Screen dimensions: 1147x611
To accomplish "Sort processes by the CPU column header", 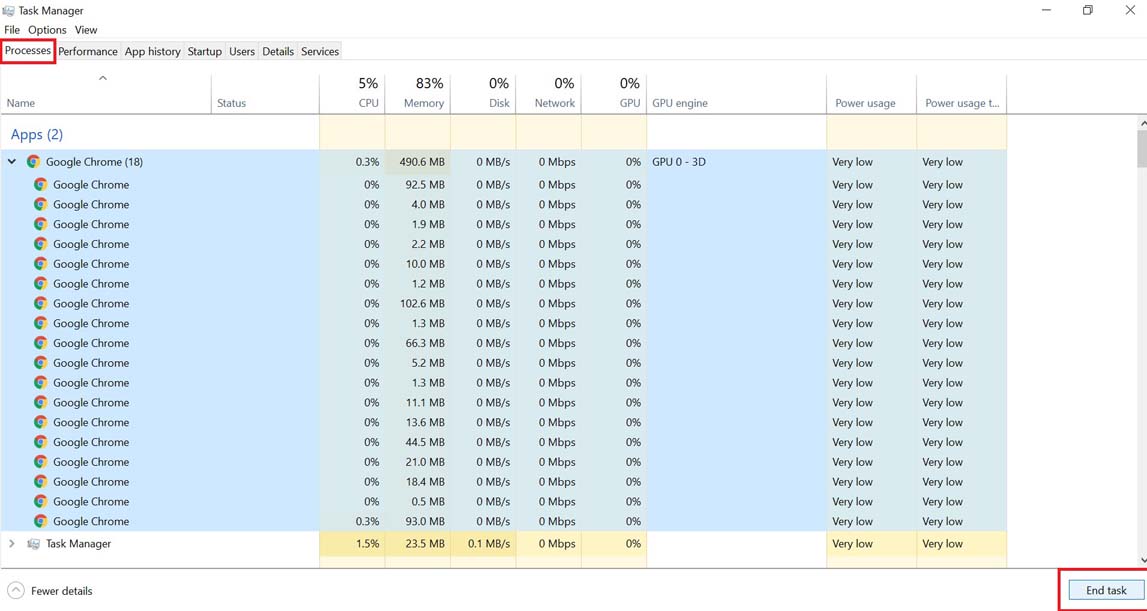I will [x=352, y=94].
